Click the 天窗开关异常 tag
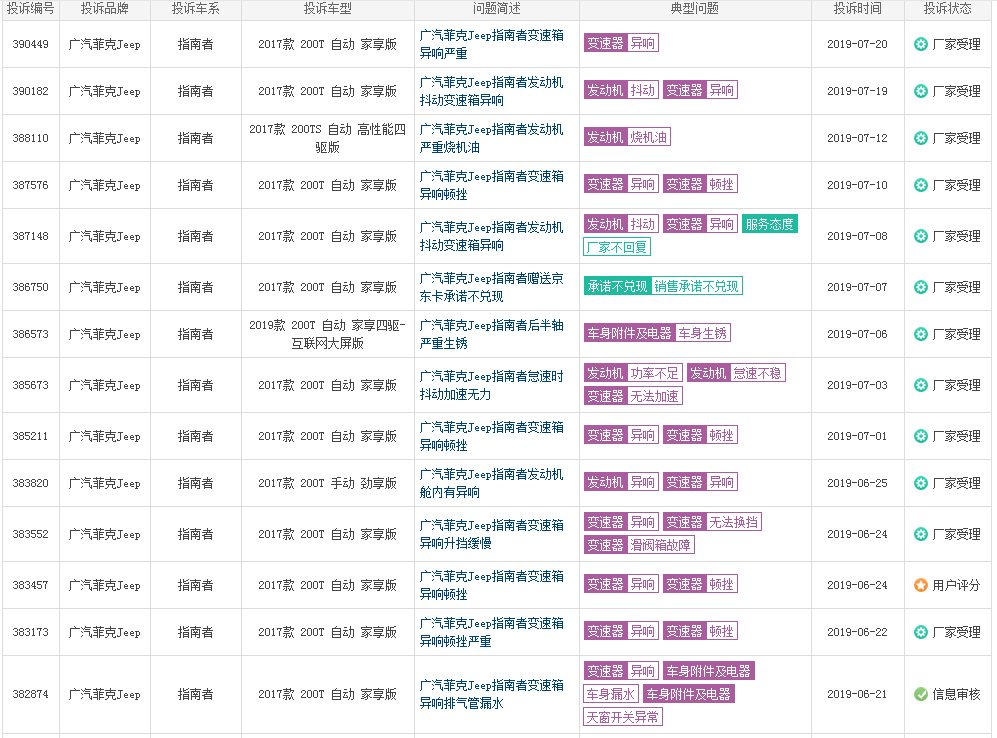997x738 pixels. (x=622, y=718)
